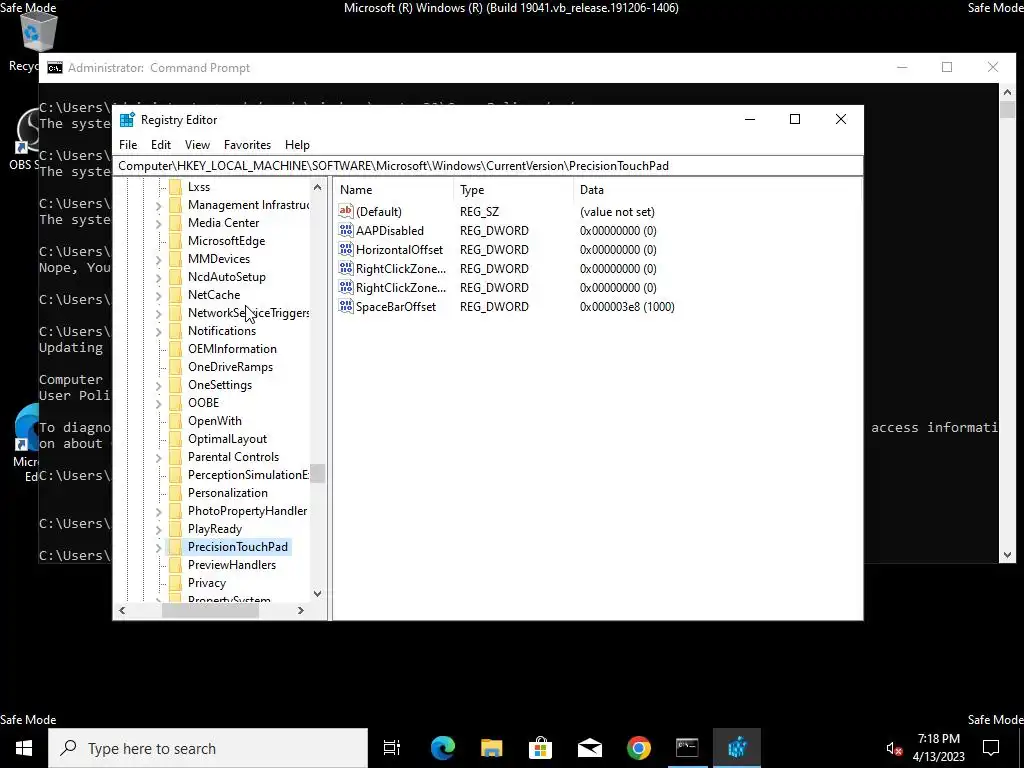1024x768 pixels.
Task: Expand the OneSettings key
Action: [159, 386]
